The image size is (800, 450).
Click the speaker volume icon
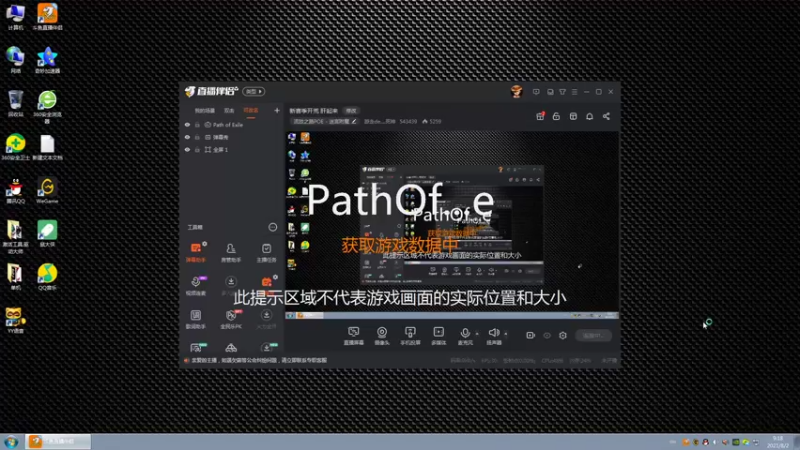point(493,334)
